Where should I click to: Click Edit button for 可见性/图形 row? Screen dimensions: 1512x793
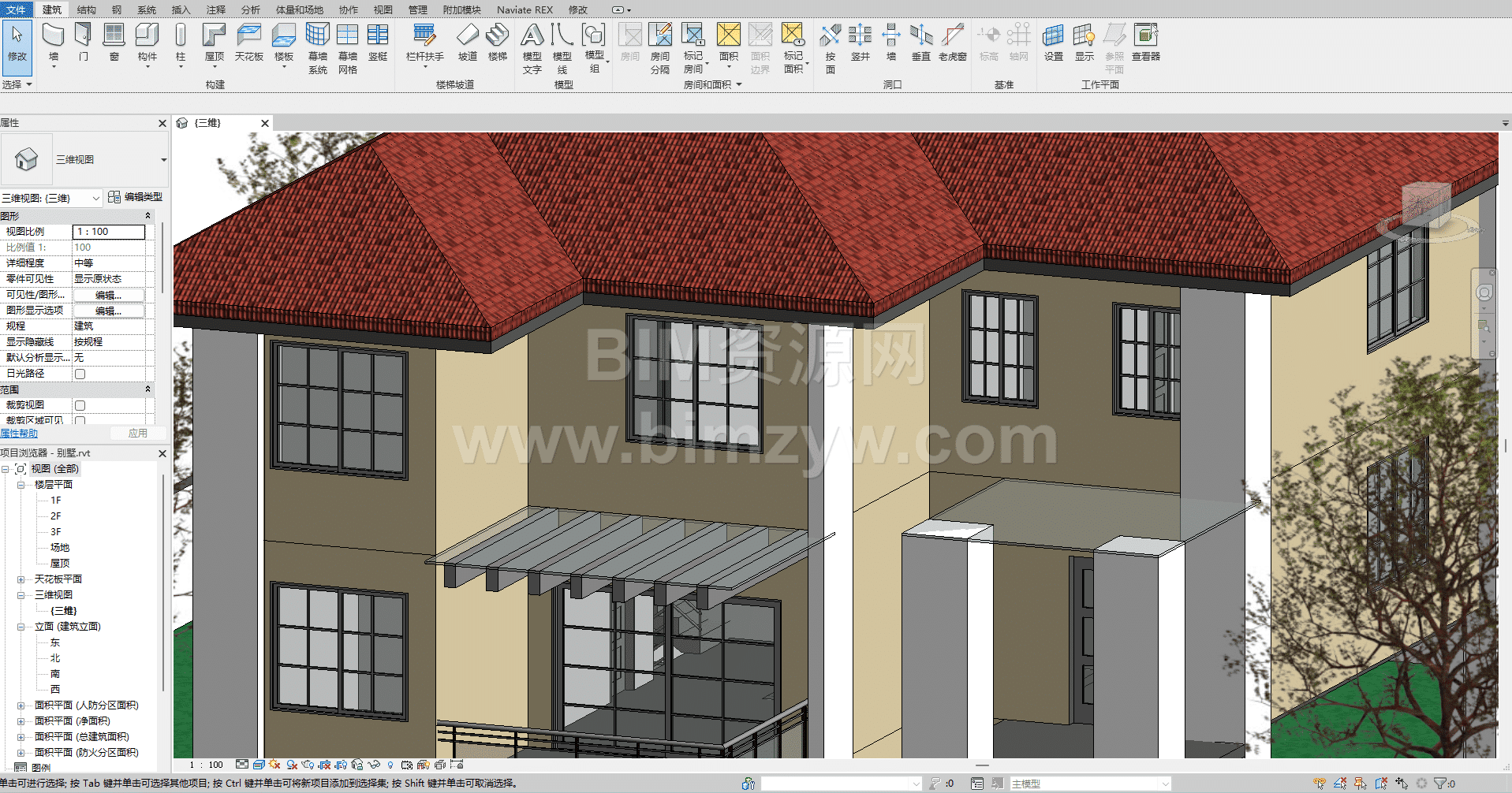[109, 295]
